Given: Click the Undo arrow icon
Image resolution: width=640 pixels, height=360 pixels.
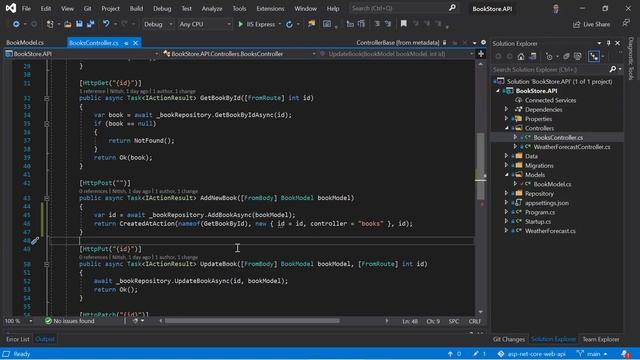Looking at the screenshot, I should (106, 24).
